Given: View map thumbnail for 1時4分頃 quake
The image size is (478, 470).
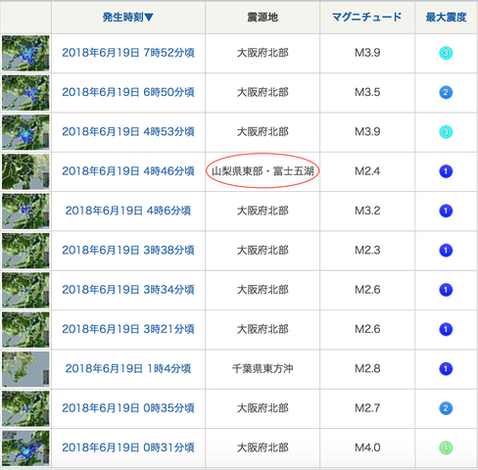Looking at the screenshot, I should (26, 369).
